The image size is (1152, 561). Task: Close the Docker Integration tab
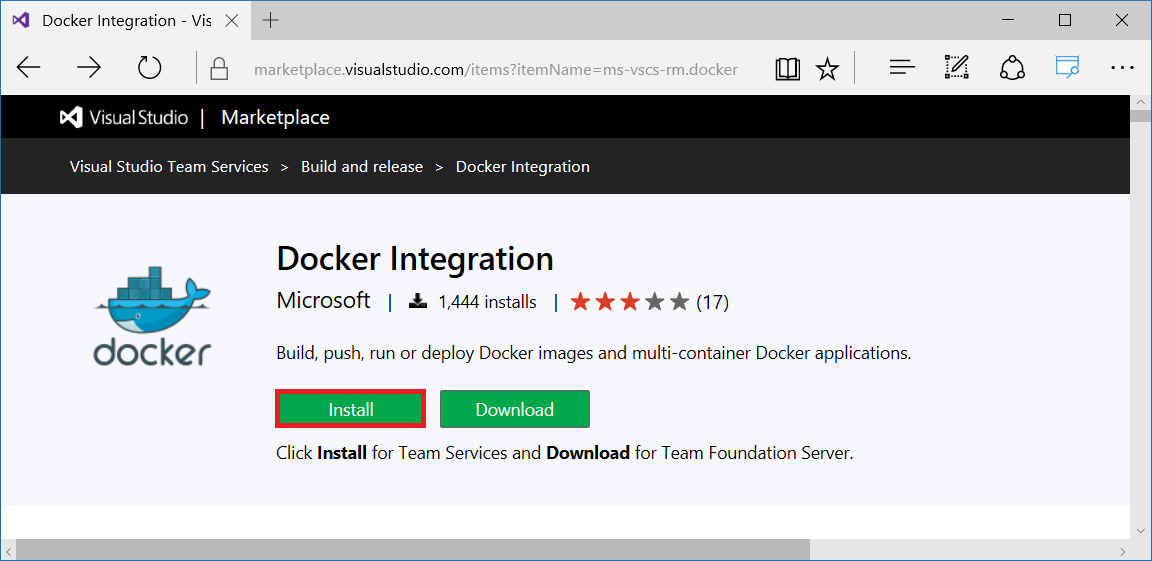coord(231,21)
